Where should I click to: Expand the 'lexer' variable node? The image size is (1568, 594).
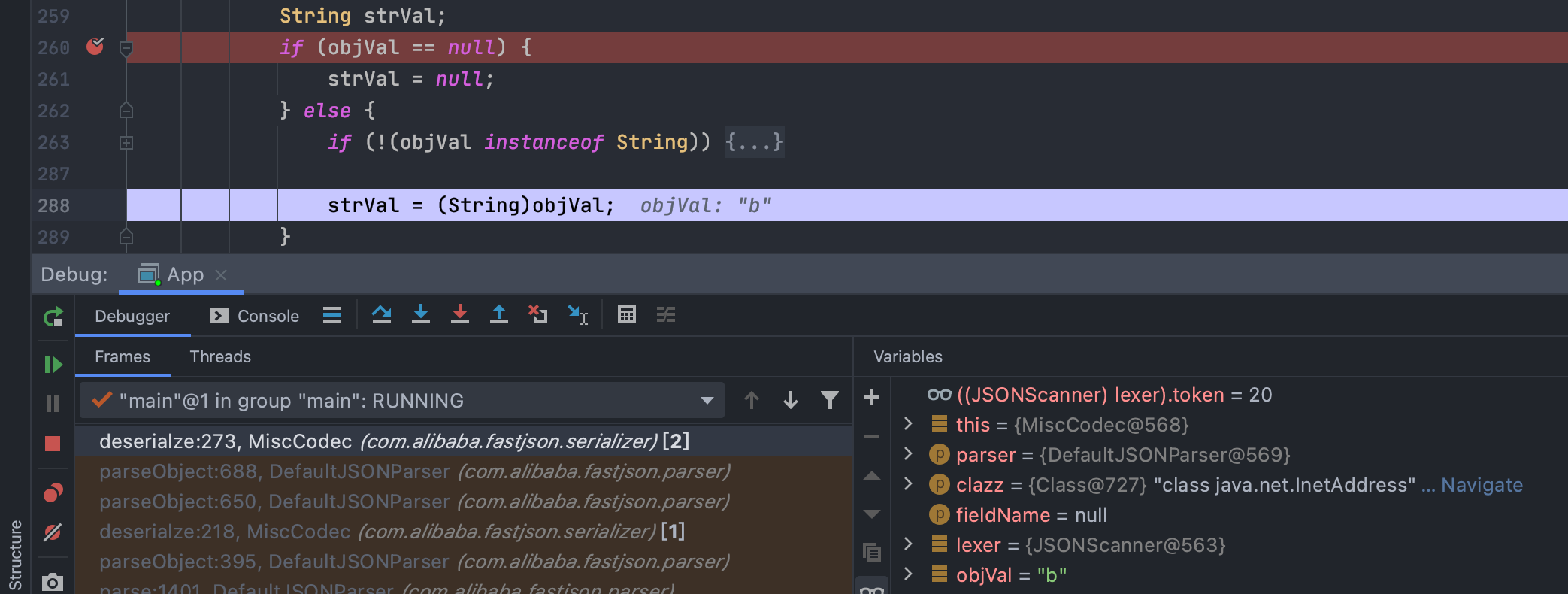pyautogui.click(x=908, y=544)
